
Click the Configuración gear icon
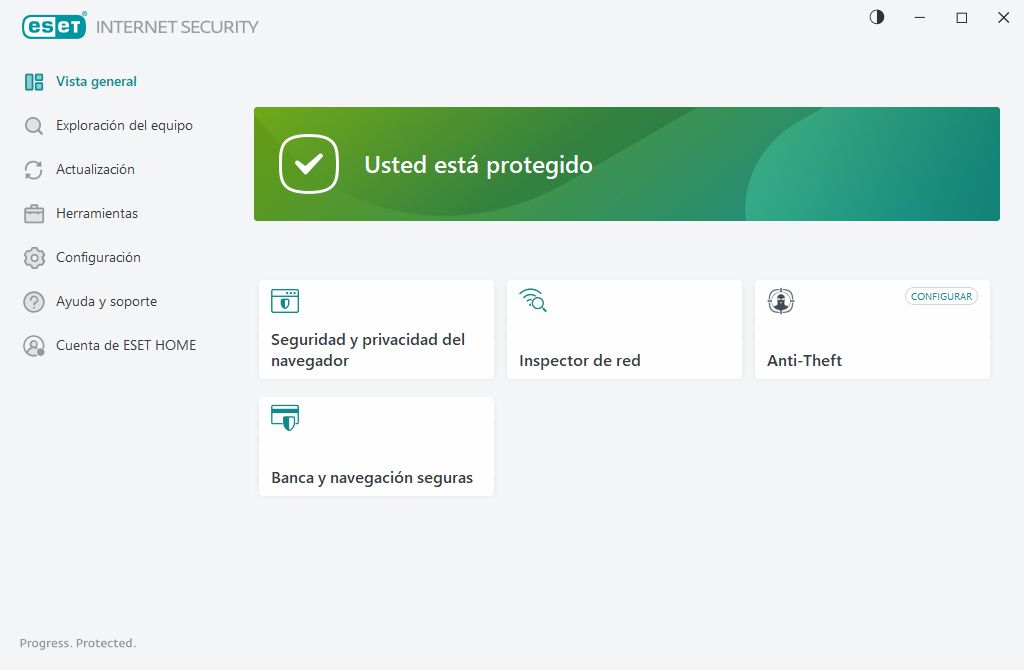[x=33, y=257]
